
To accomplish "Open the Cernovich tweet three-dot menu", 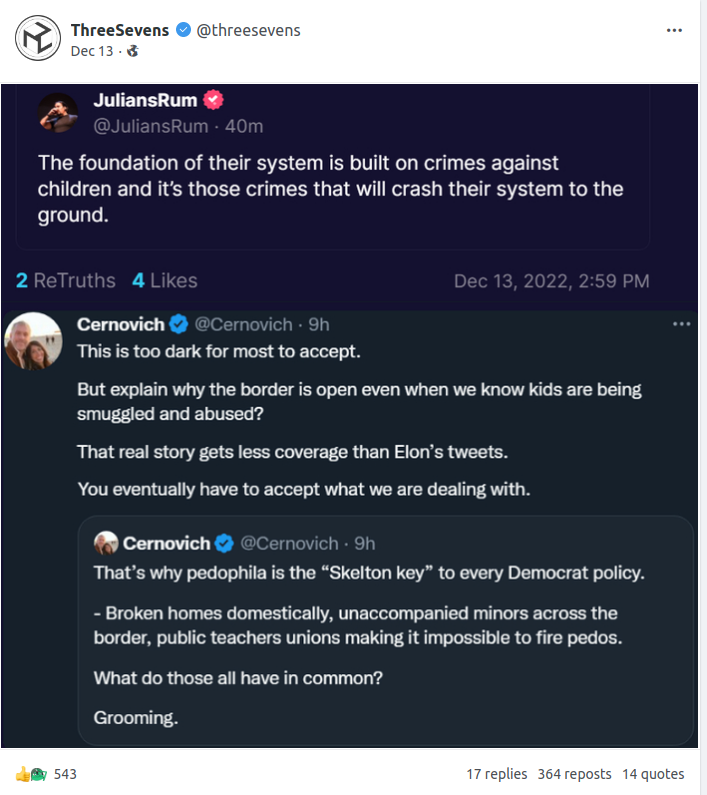I will 681,324.
